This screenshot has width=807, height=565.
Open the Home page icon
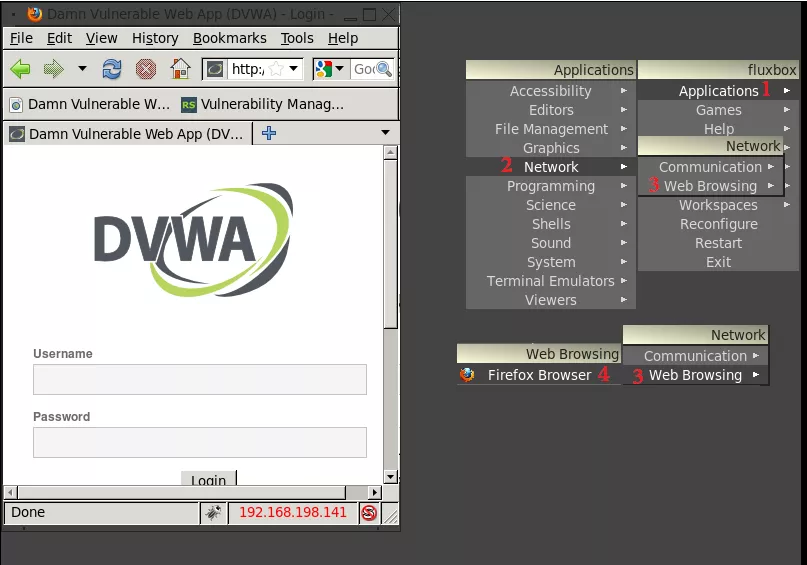[x=180, y=69]
